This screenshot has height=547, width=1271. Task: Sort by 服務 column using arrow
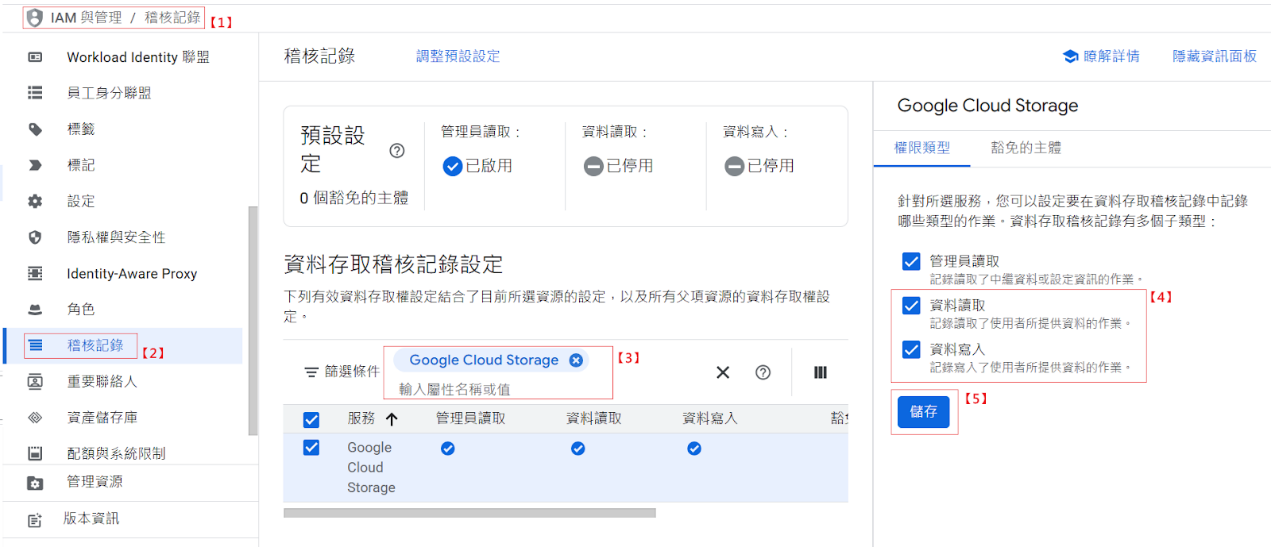point(391,419)
